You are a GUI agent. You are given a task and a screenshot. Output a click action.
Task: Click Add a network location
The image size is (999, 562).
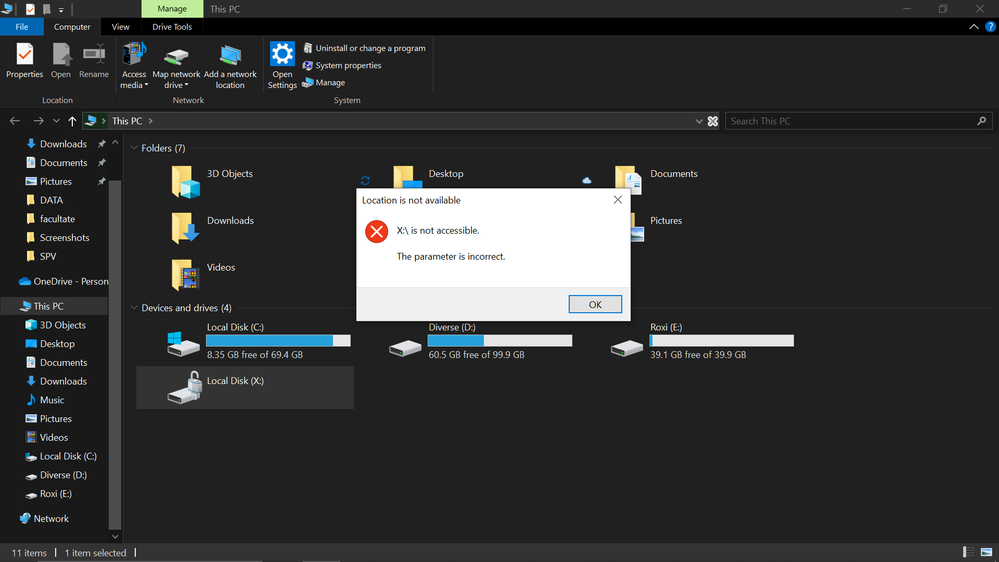230,66
